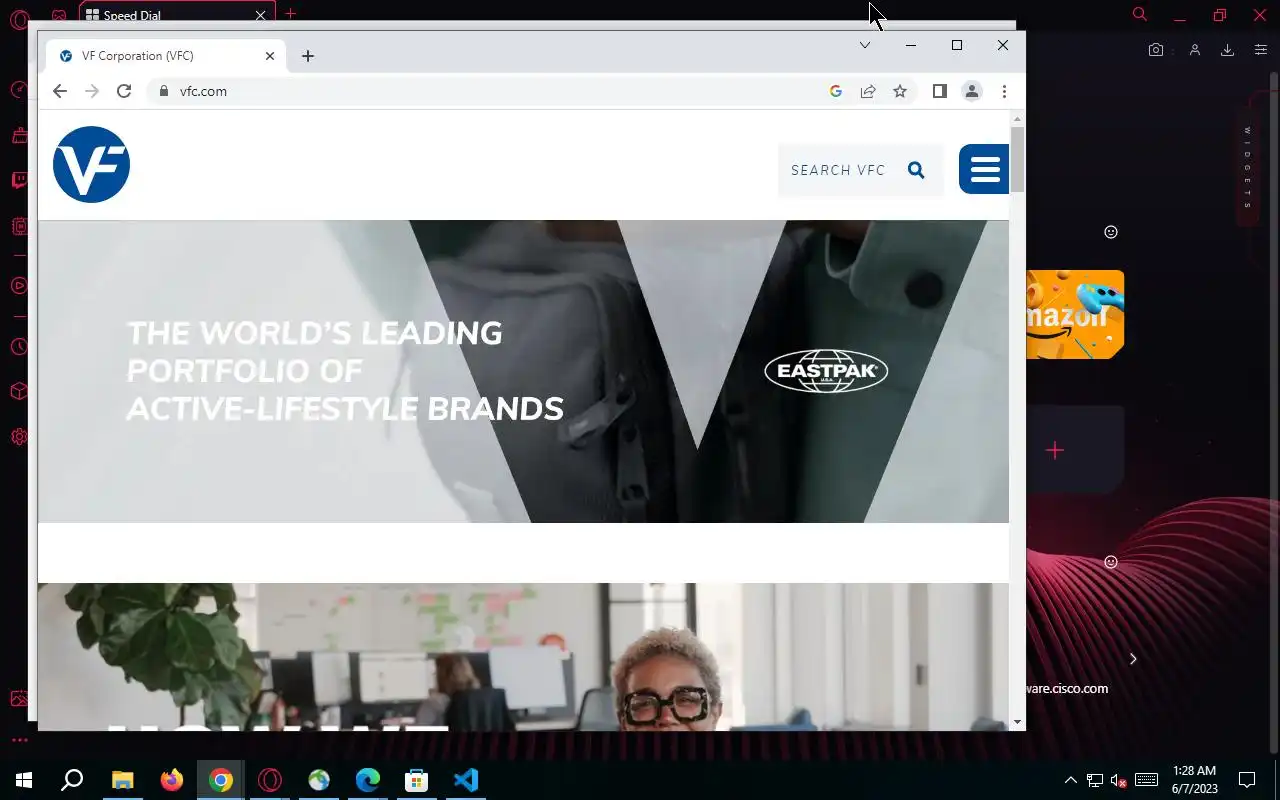Click the scroll-up arrow of the page scrollbar

[x=1017, y=119]
